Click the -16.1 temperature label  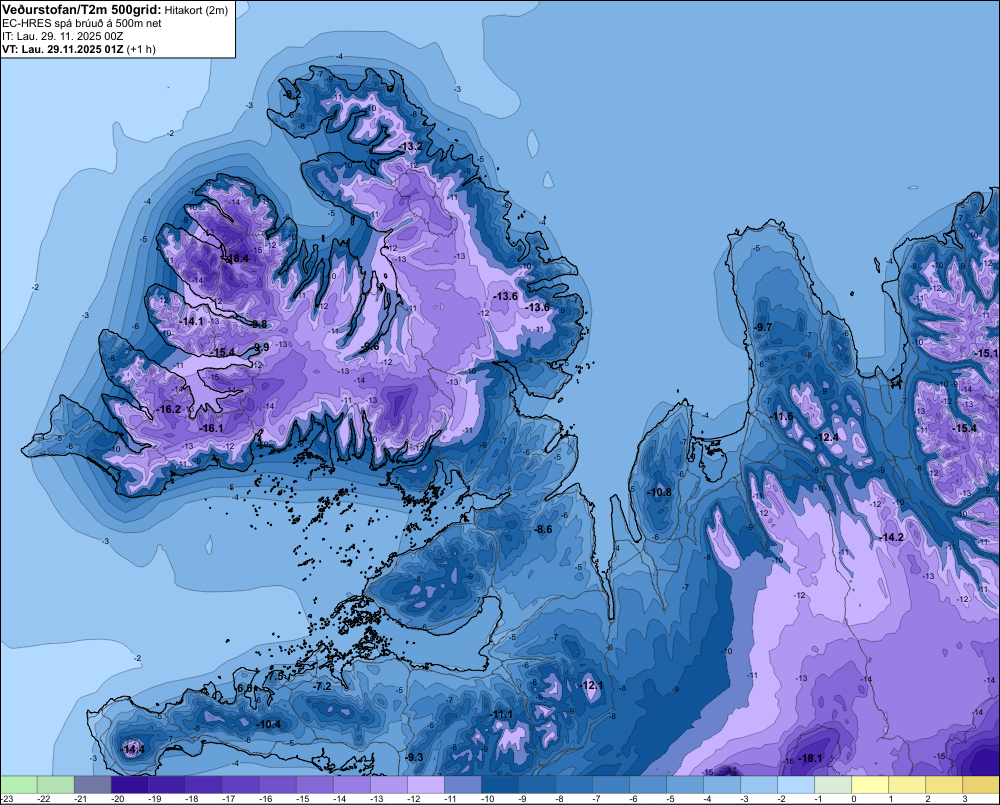pyautogui.click(x=211, y=428)
